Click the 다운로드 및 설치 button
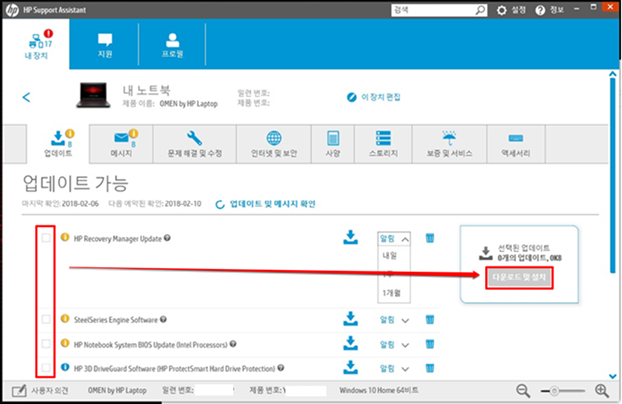 519,277
